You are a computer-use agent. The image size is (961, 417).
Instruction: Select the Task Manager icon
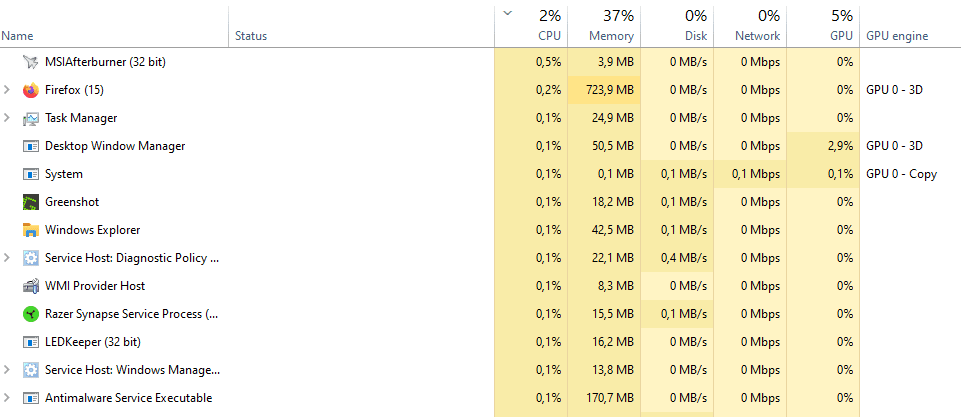[x=30, y=118]
